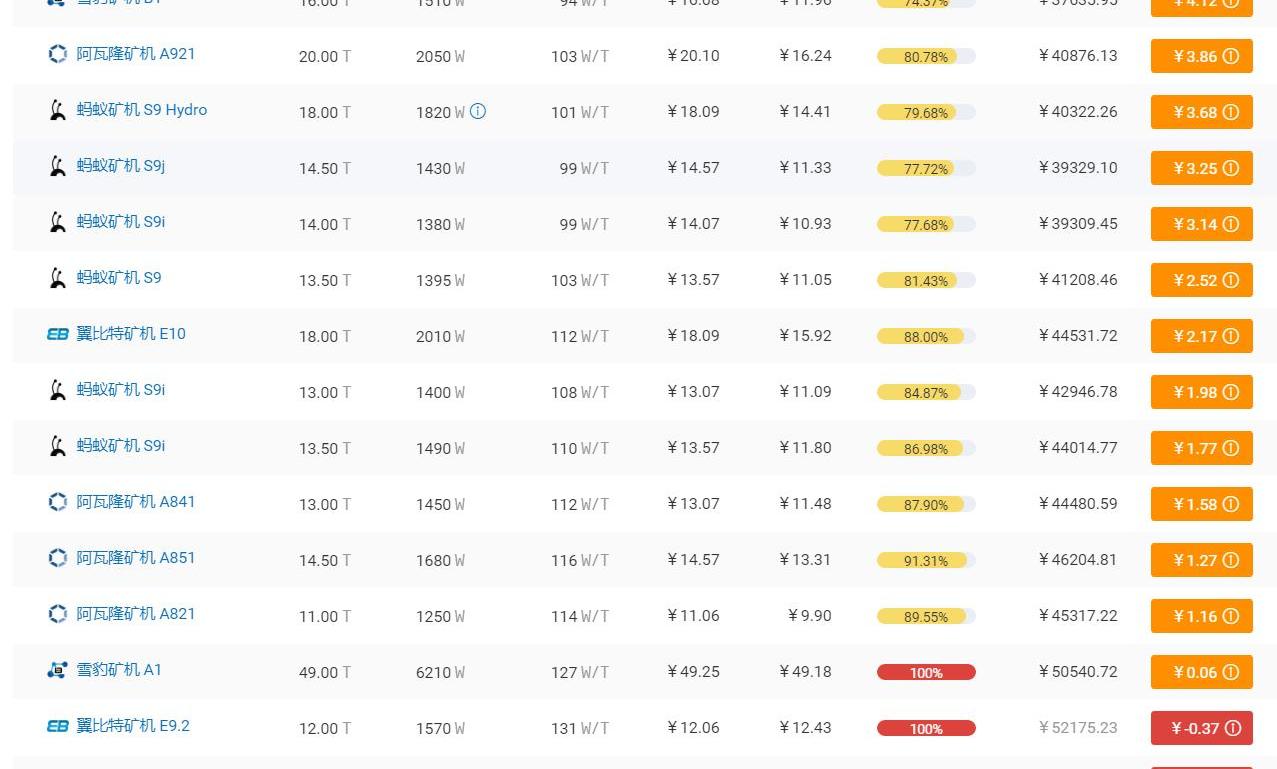This screenshot has width=1277, height=769.
Task: Click the 91.31% electricity ratio bar
Action: (x=926, y=561)
